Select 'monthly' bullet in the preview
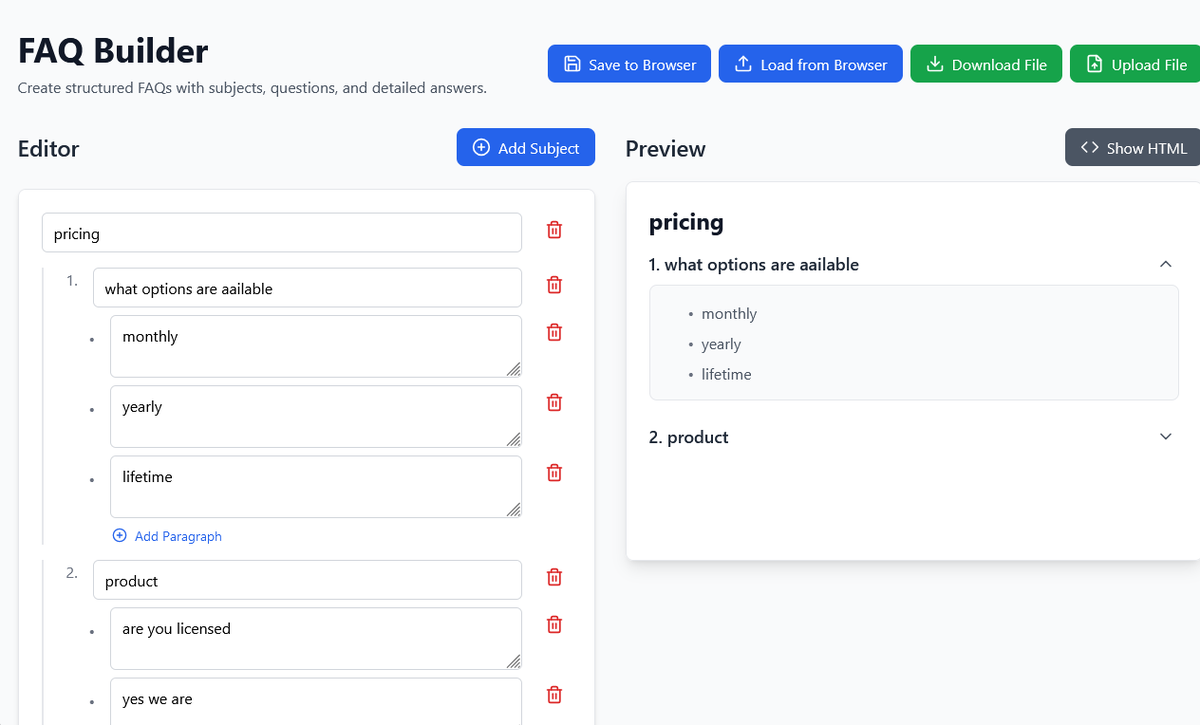This screenshot has height=725, width=1200. [x=729, y=314]
